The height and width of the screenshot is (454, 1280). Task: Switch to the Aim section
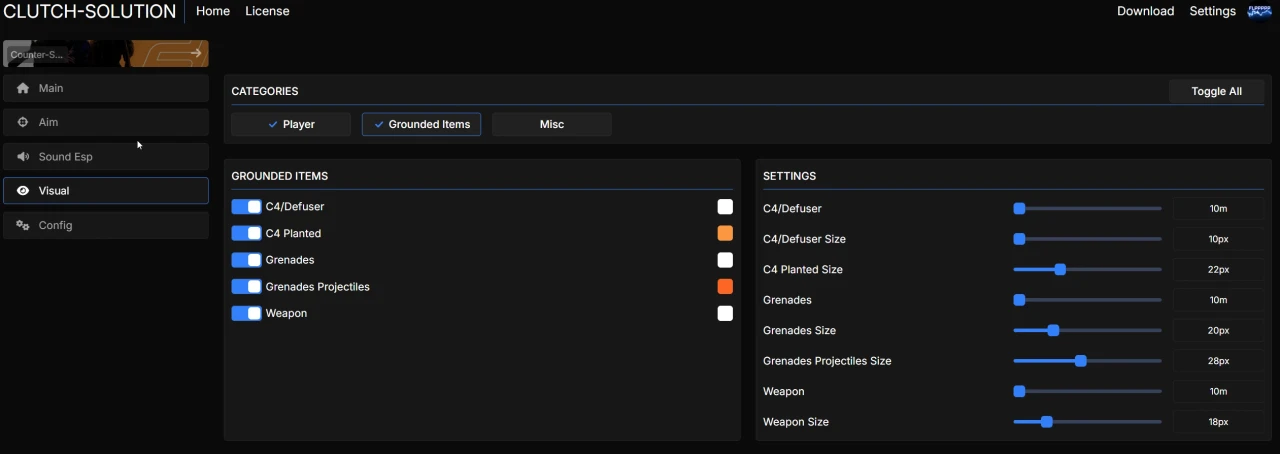click(x=106, y=122)
